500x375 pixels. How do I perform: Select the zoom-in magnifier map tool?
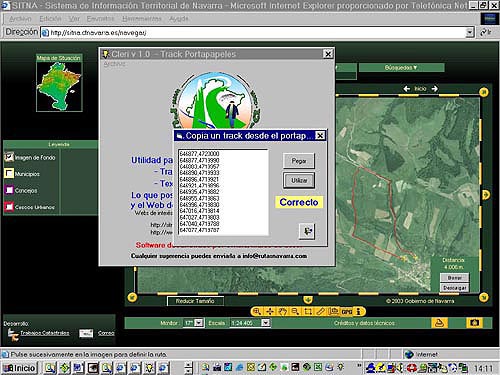pos(257,311)
